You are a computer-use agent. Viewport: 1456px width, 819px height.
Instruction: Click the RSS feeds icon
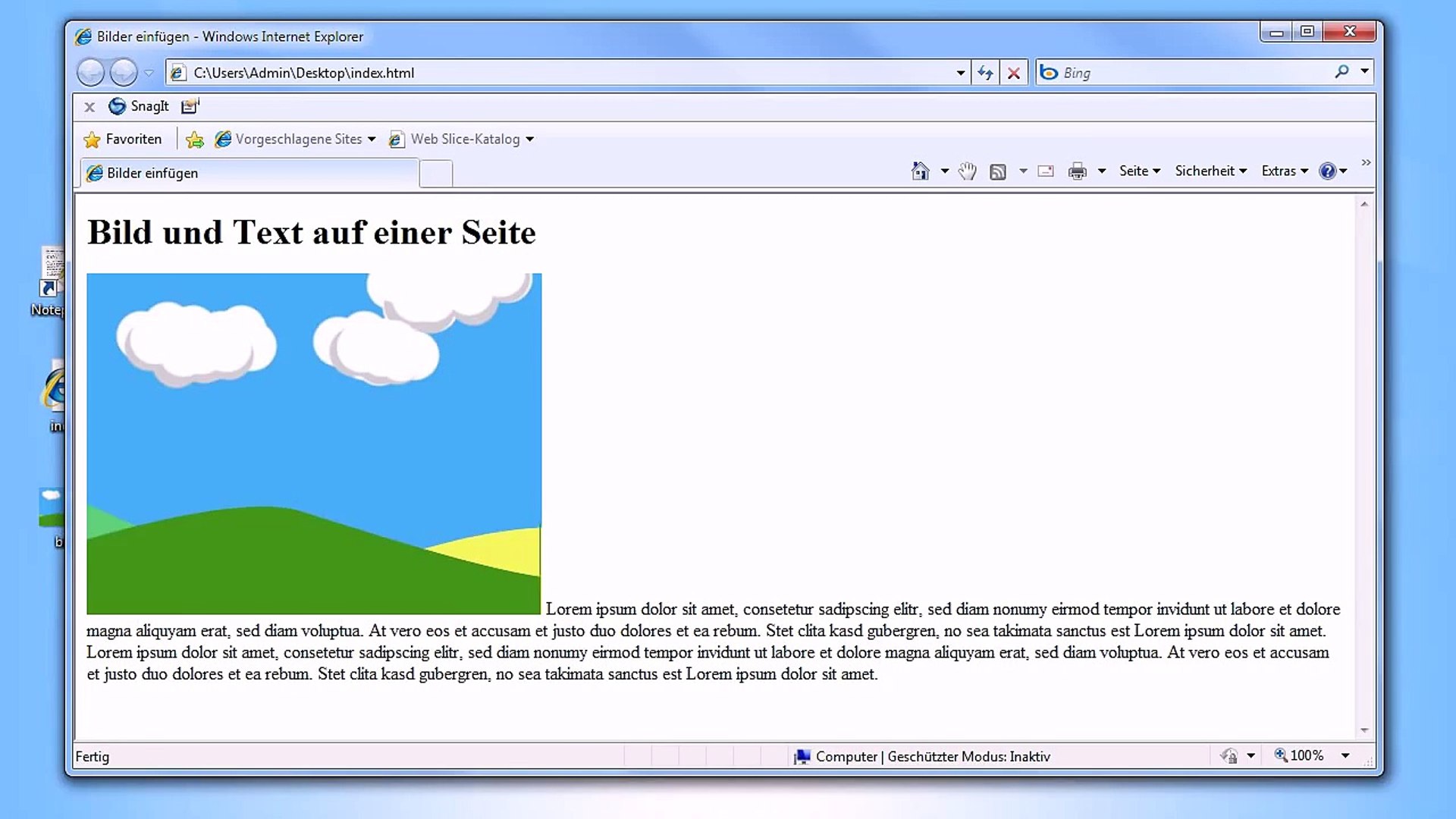998,172
